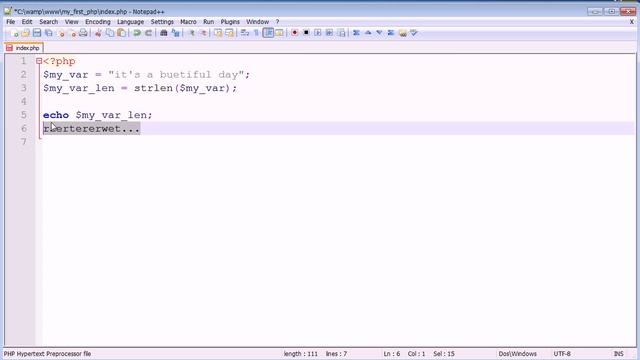This screenshot has height=360, width=640.
Task: Close document with menu bar X
Action: [631, 22]
